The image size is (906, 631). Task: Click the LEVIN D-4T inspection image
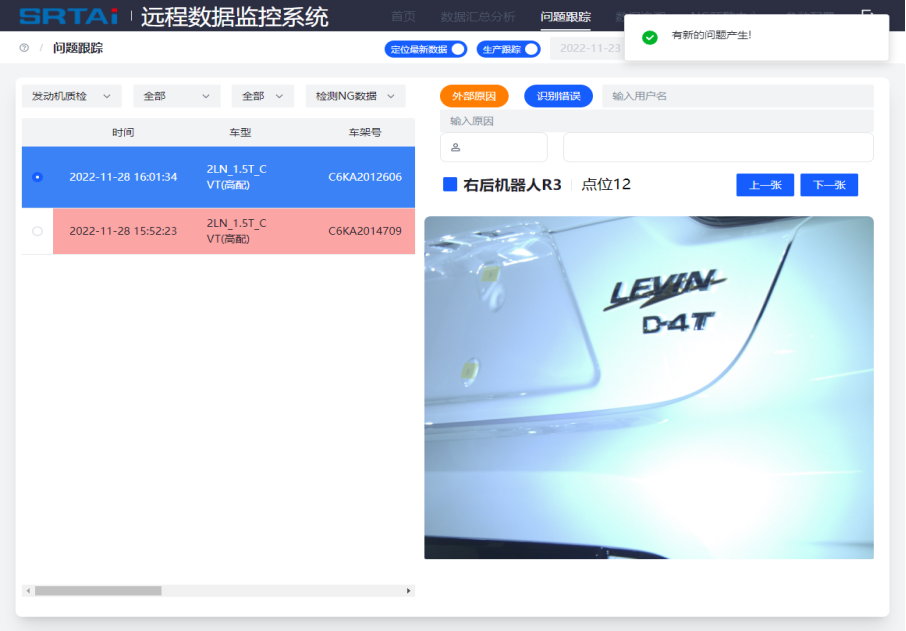pos(649,388)
